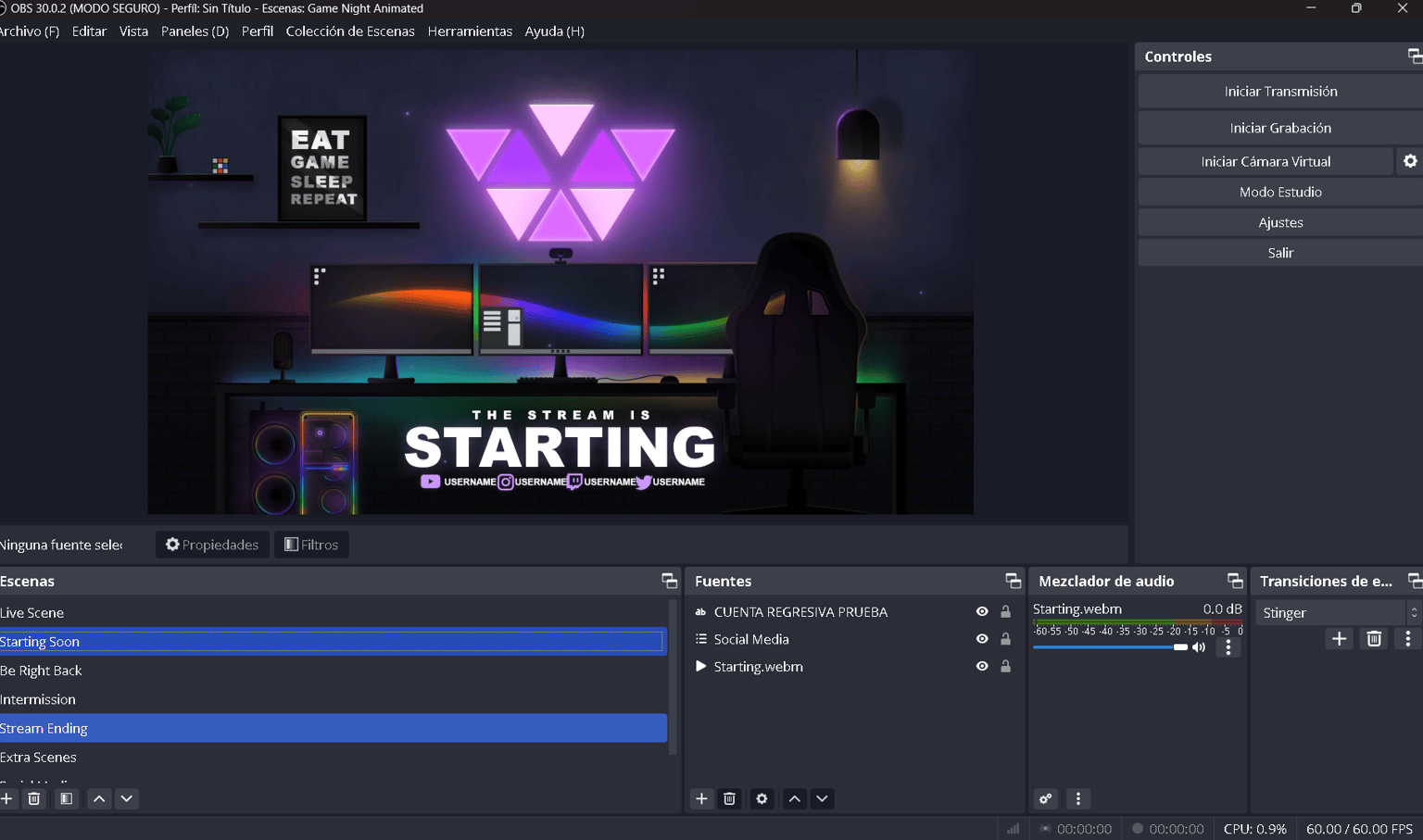Hide the CUENTA REGRESIVA PRUEBA source
This screenshot has height=840, width=1423.
pyautogui.click(x=982, y=611)
